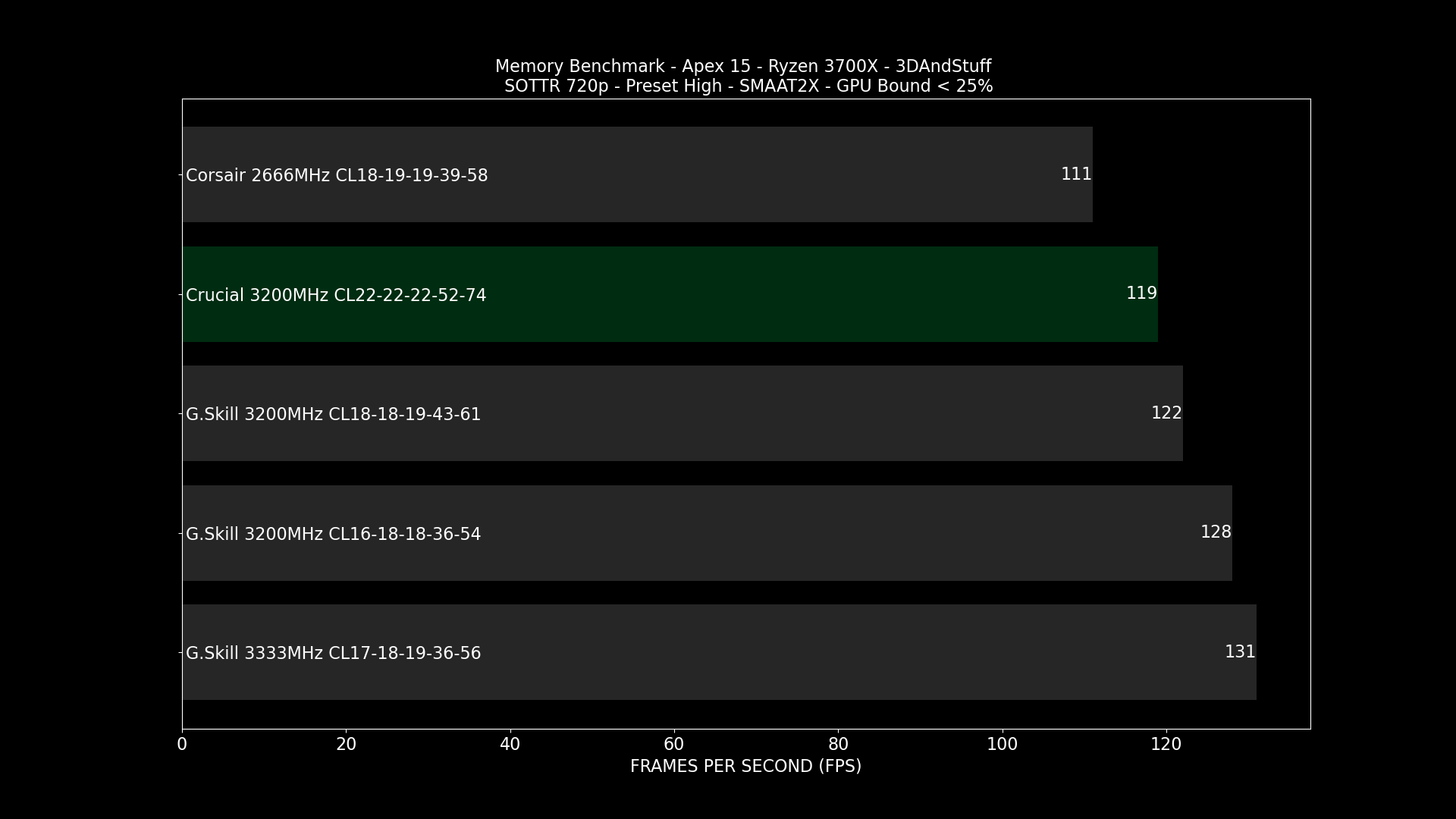This screenshot has height=819, width=1456.
Task: Click the Crucial 3200MHz CL22 label
Action: [x=336, y=295]
